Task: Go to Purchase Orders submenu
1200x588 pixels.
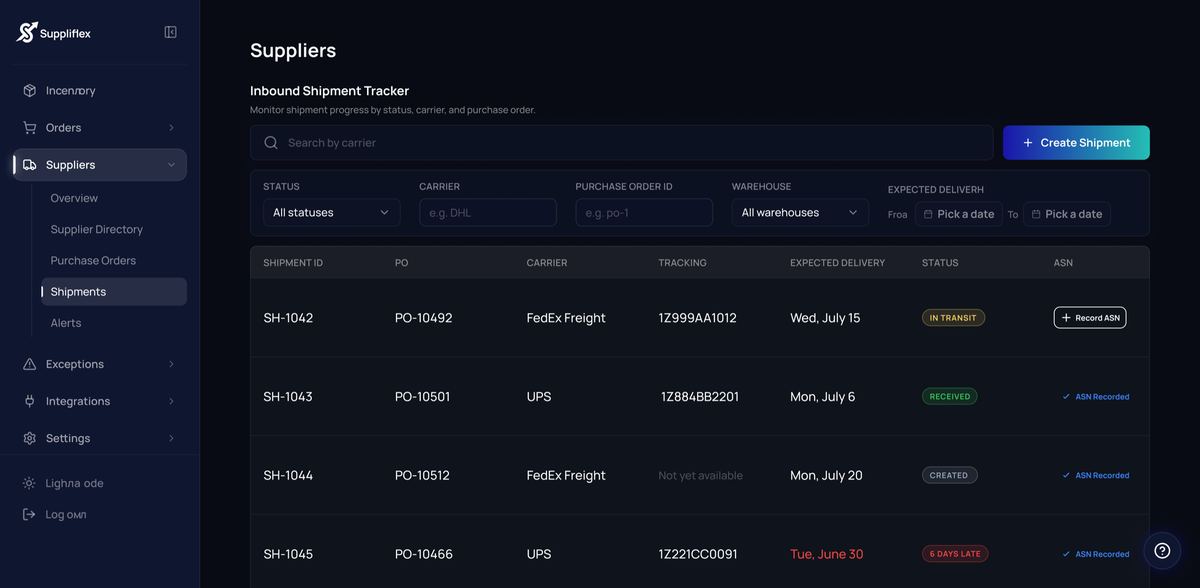Action: tap(93, 260)
